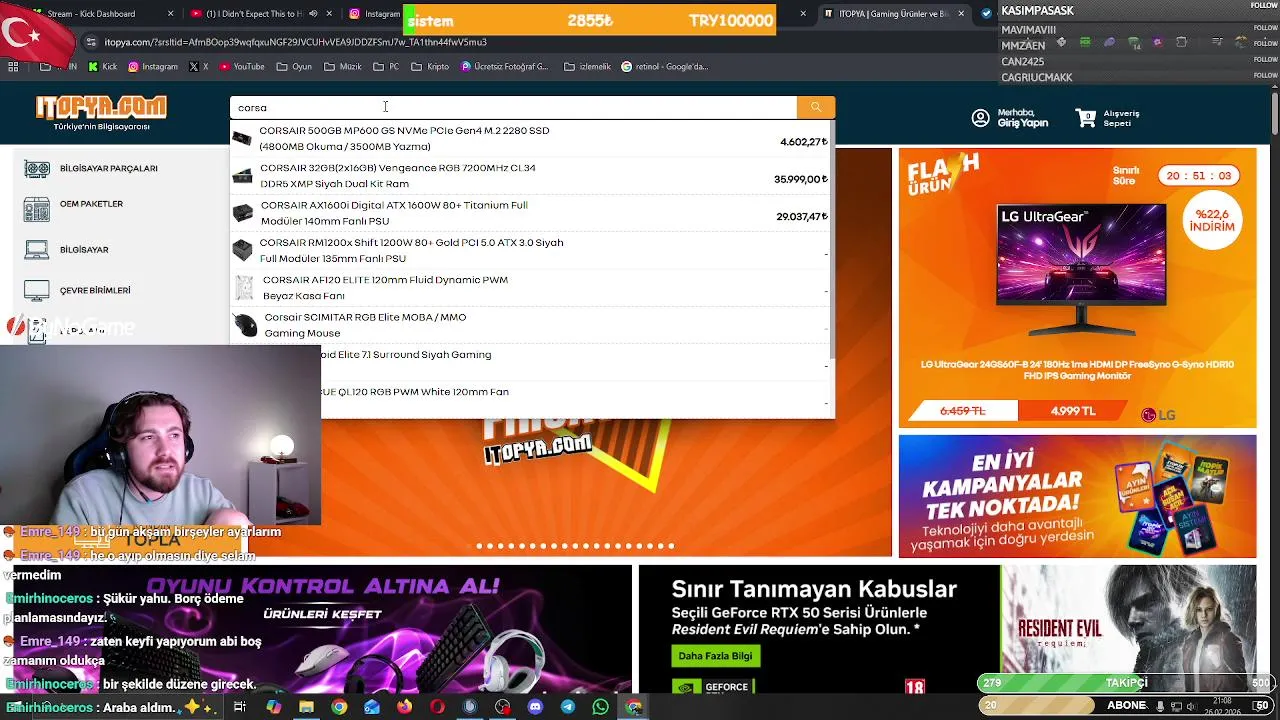Expand the Kripto bookmark folder

click(x=430, y=66)
